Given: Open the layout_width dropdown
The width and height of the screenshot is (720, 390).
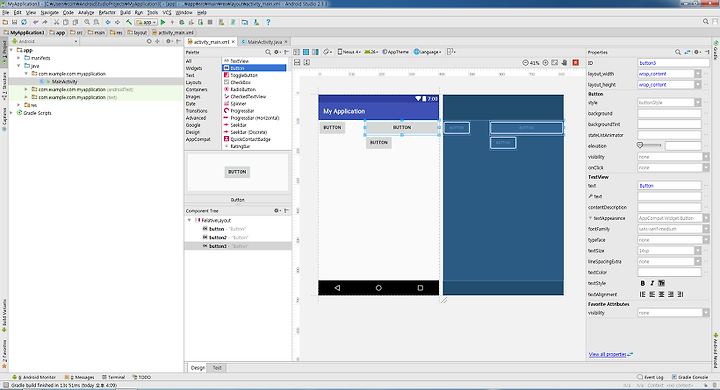Looking at the screenshot, I should (x=698, y=73).
